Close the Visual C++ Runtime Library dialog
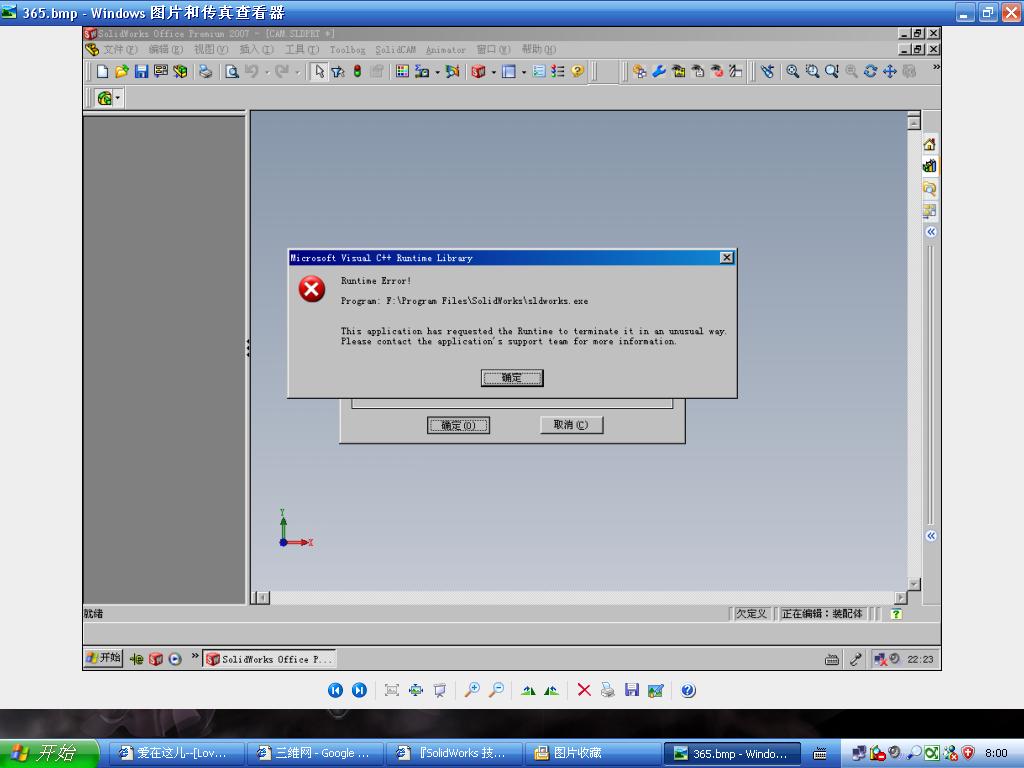The image size is (1024, 768). pyautogui.click(x=726, y=258)
